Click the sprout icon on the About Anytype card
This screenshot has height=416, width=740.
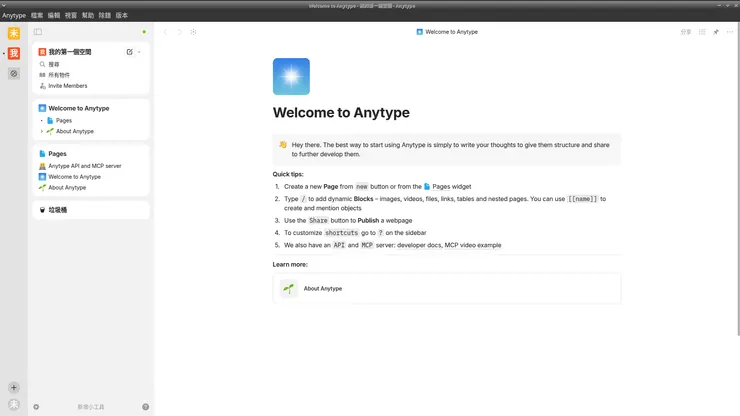[x=289, y=289]
